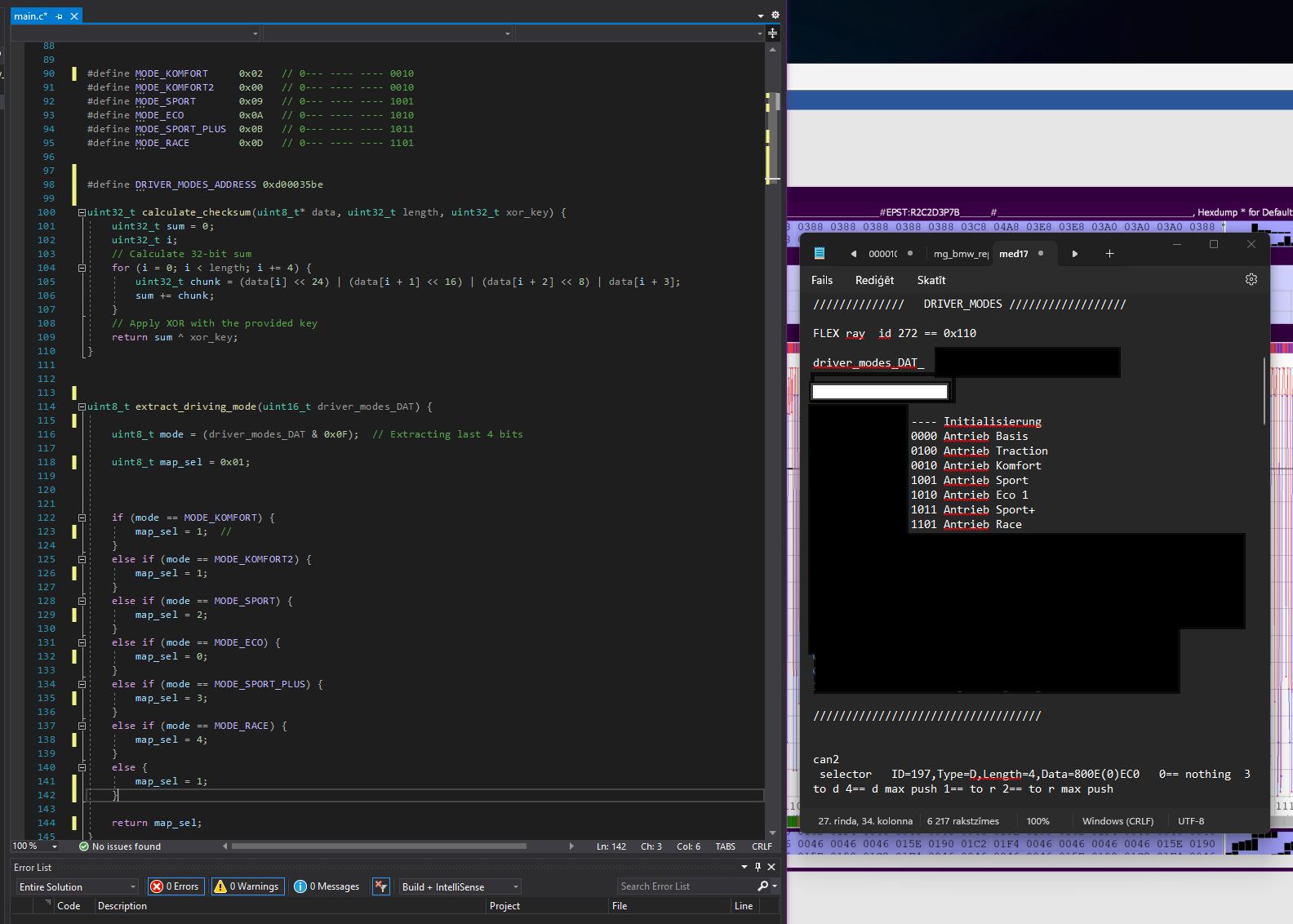Pin the main.c editor tab
This screenshot has height=924, width=1293.
59,16
